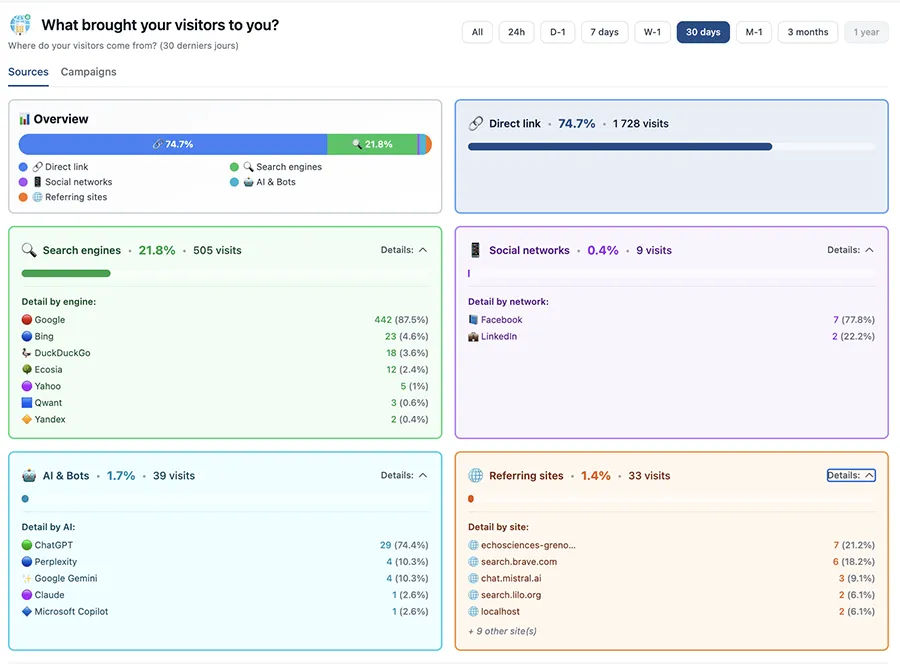The image size is (900, 670).
Task: Click the robot icon on AI & Bots panel
Action: point(28,475)
